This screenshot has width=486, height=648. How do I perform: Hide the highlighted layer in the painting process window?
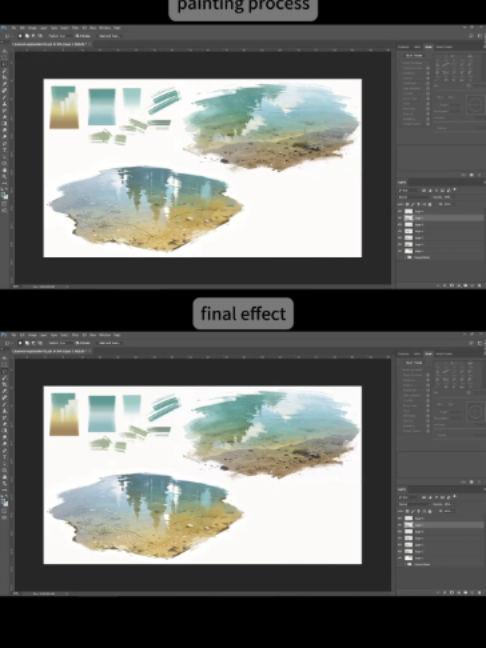400,218
